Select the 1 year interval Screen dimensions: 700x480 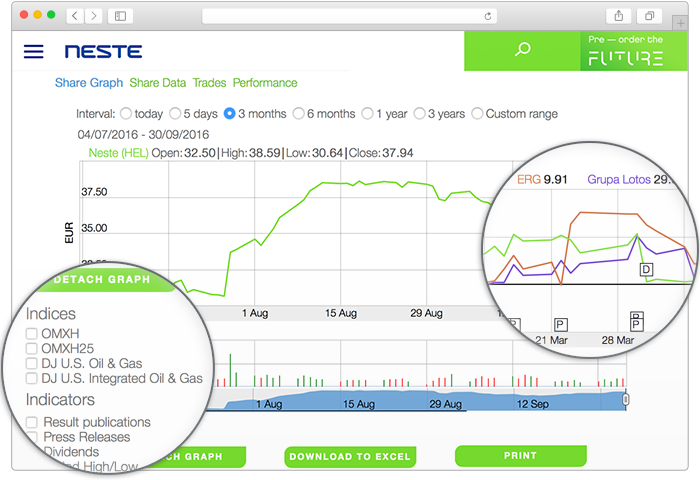pos(368,114)
